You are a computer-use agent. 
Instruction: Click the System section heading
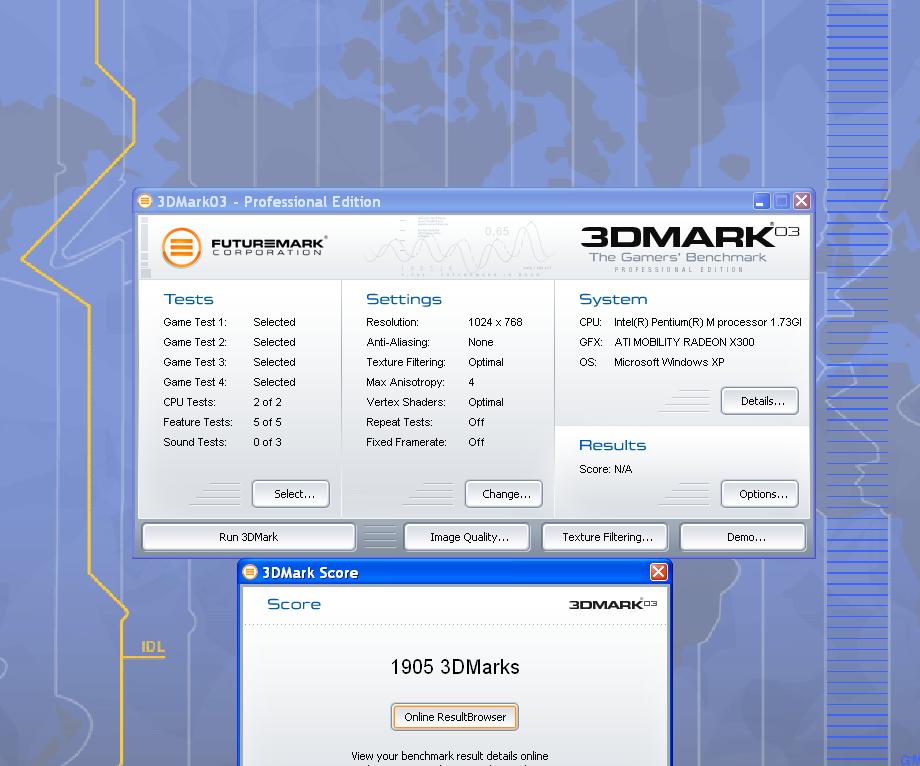(x=613, y=299)
